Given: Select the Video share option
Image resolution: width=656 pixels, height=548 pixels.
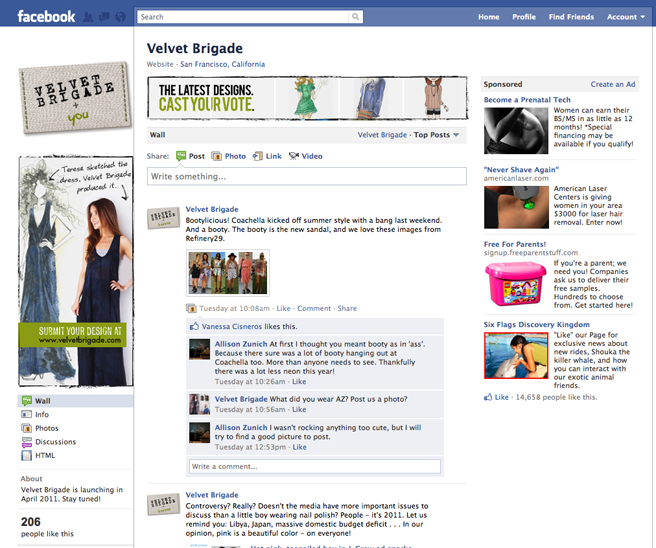Looking at the screenshot, I should [x=306, y=156].
